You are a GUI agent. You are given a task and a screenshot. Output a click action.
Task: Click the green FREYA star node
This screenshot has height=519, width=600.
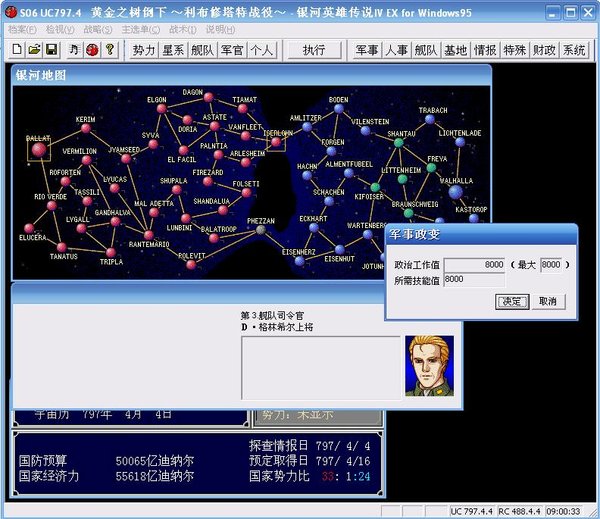[432, 168]
